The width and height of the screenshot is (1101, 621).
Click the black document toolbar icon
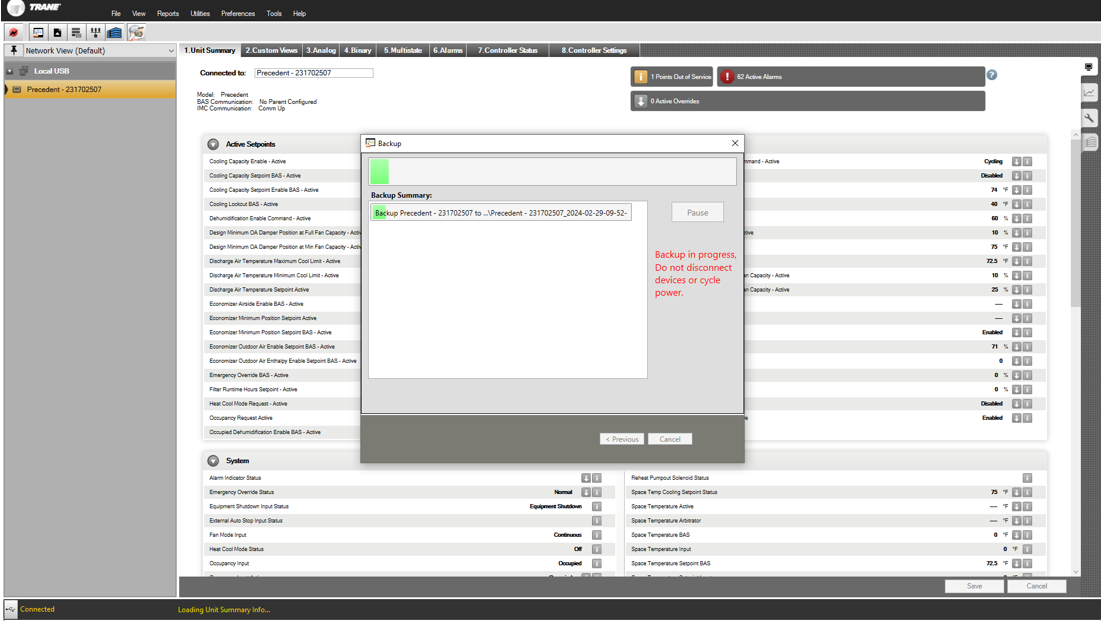click(x=57, y=32)
